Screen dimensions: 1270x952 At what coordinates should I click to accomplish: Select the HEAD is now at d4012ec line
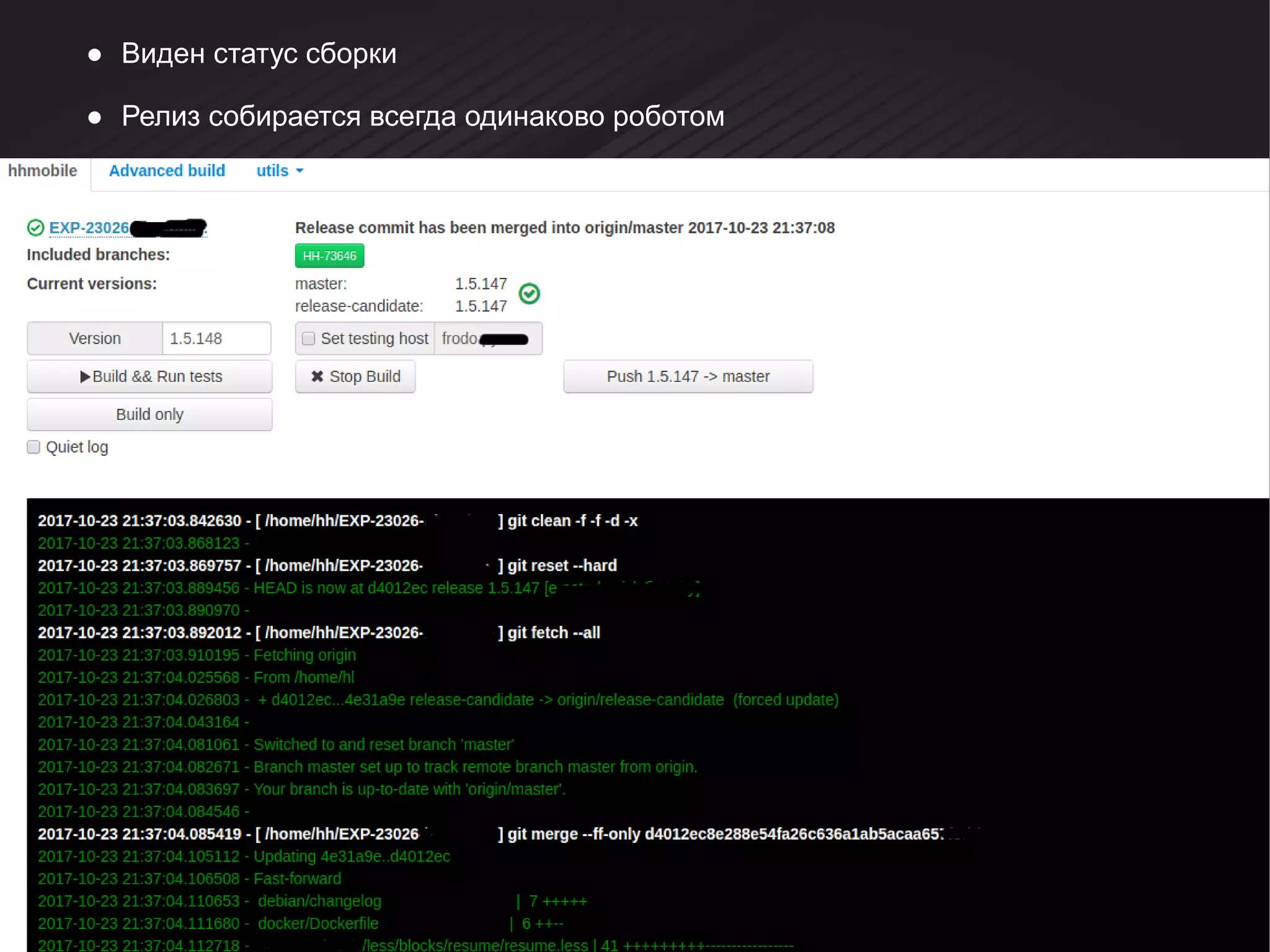[369, 588]
